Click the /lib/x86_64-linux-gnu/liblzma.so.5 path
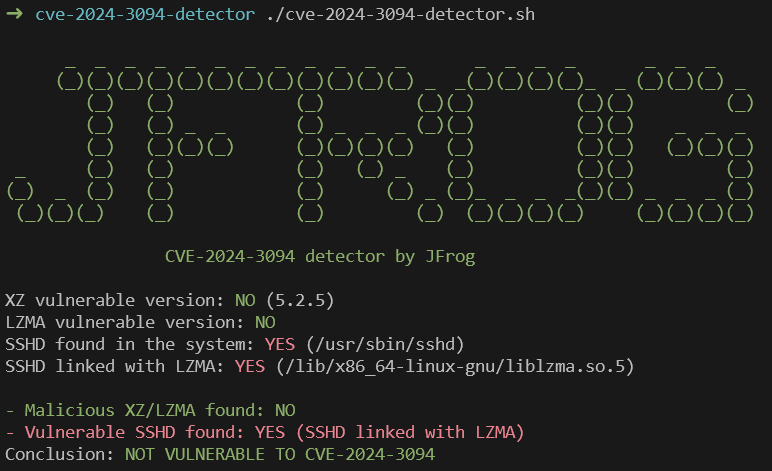This screenshot has width=772, height=471. pos(450,366)
